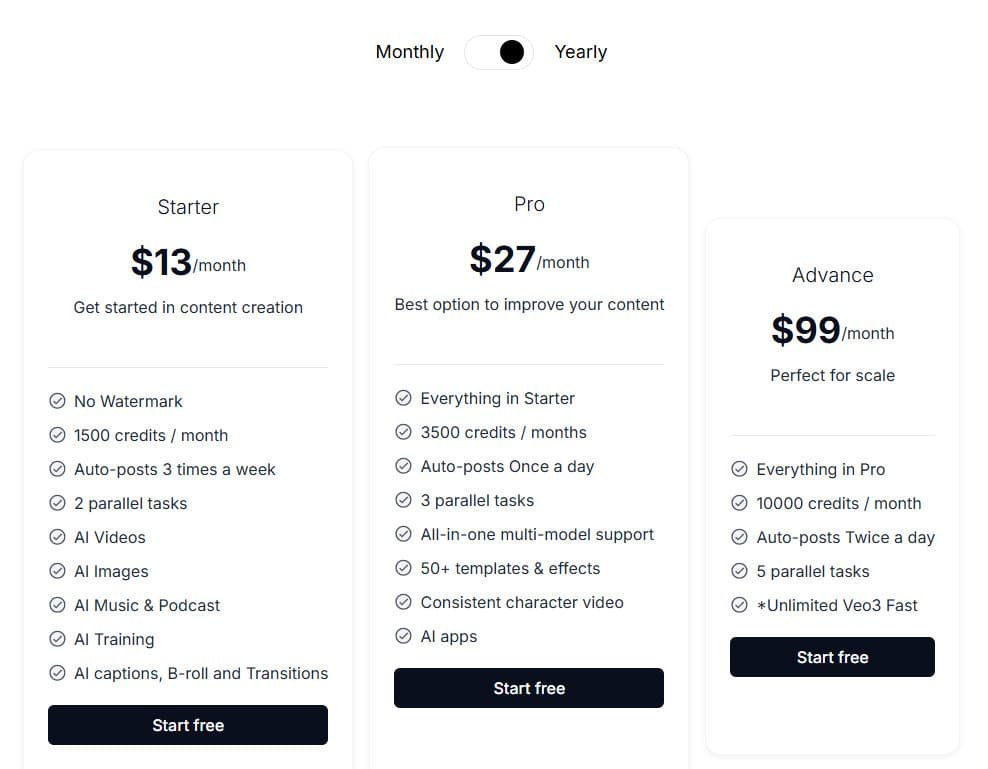Click checkmark icon beside AI apps
This screenshot has height=769, width=988.
click(404, 636)
